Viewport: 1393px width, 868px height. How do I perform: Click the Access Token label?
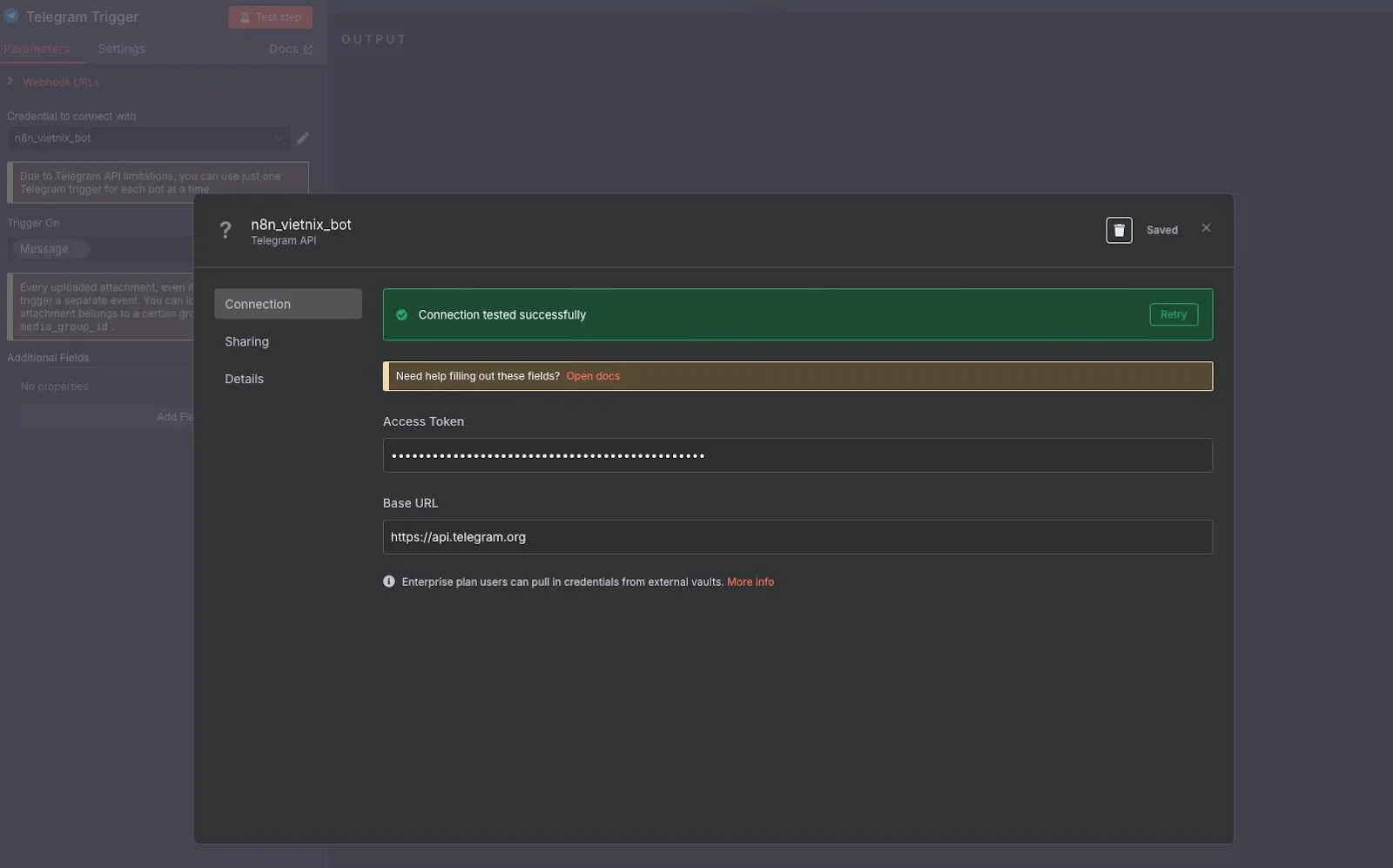coord(423,421)
